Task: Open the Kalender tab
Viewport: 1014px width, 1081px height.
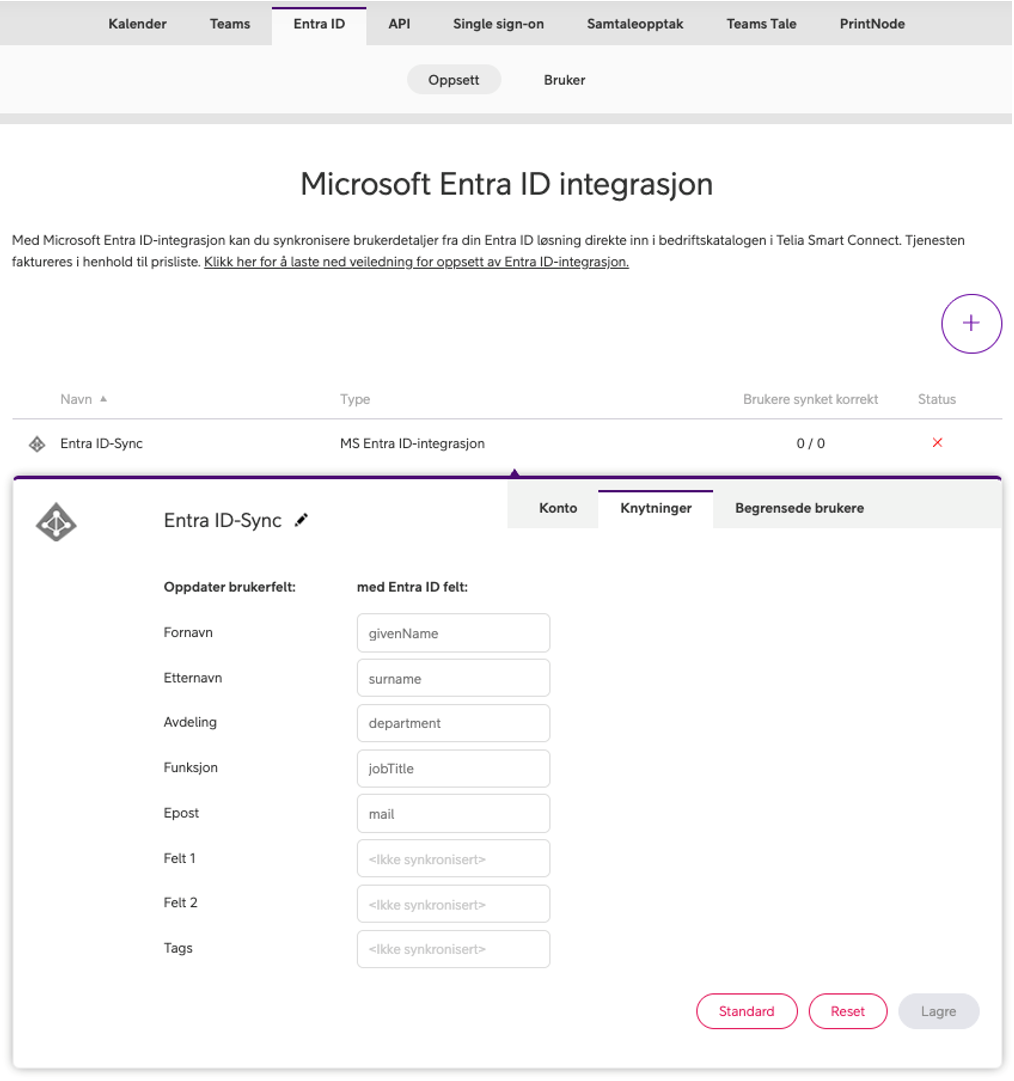Action: click(x=137, y=24)
